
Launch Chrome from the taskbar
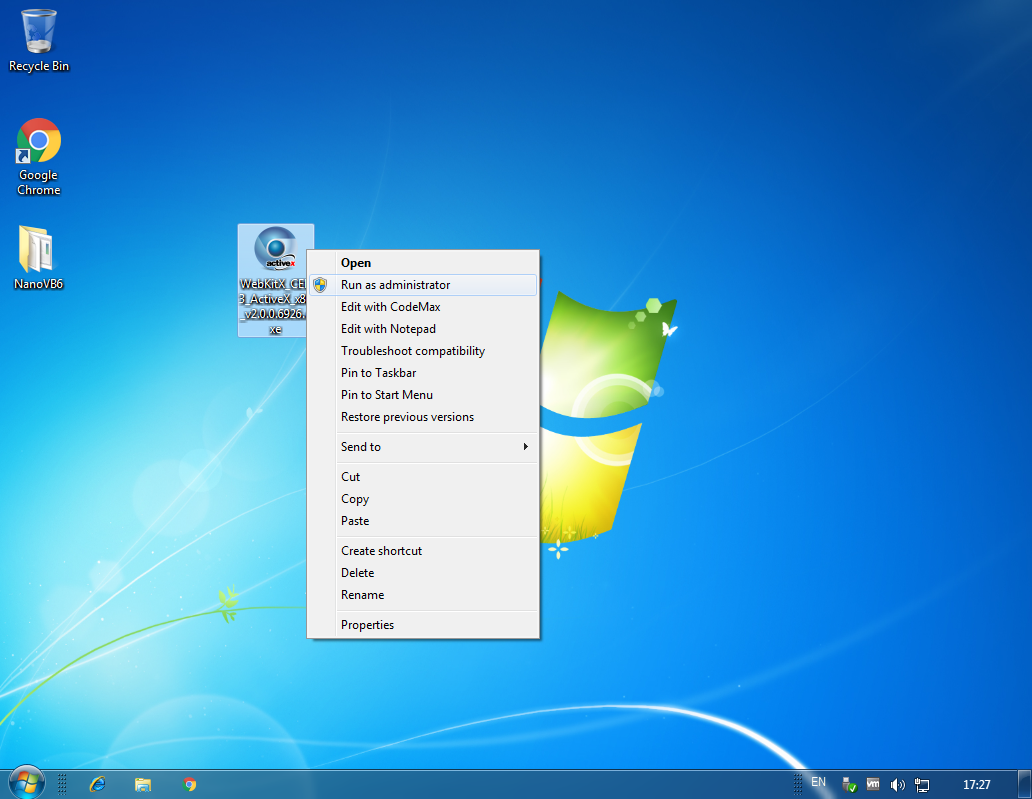pos(190,784)
